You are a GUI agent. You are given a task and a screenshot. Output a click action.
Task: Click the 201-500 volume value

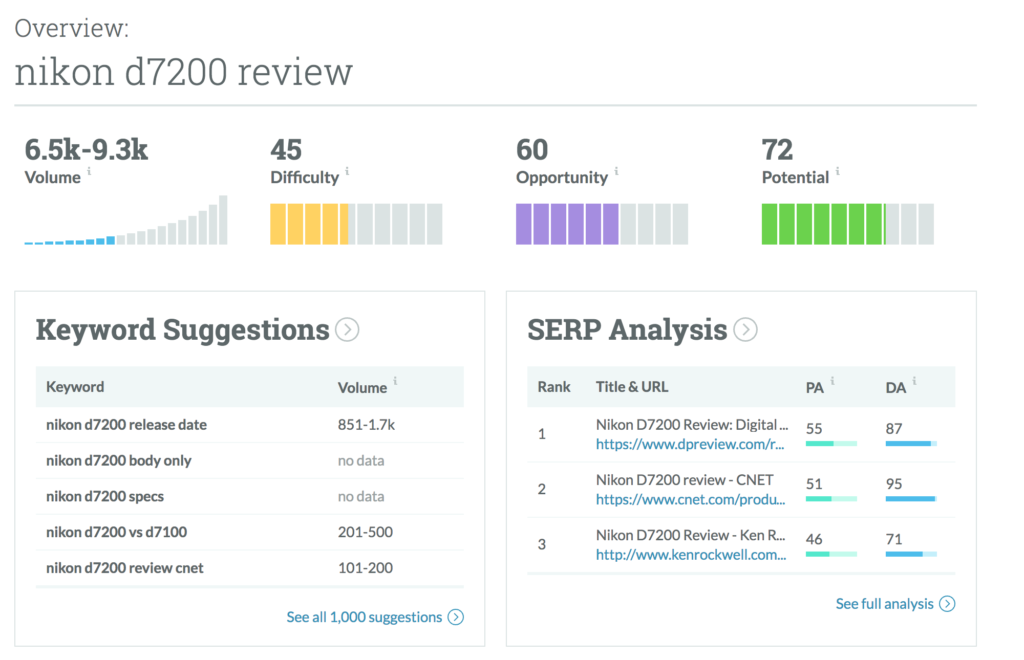point(365,532)
